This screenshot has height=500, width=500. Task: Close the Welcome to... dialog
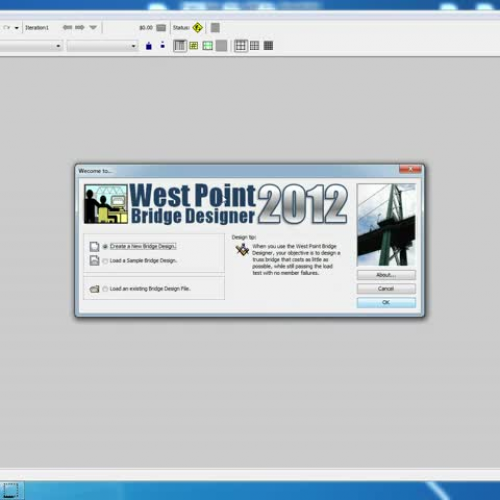pos(410,169)
